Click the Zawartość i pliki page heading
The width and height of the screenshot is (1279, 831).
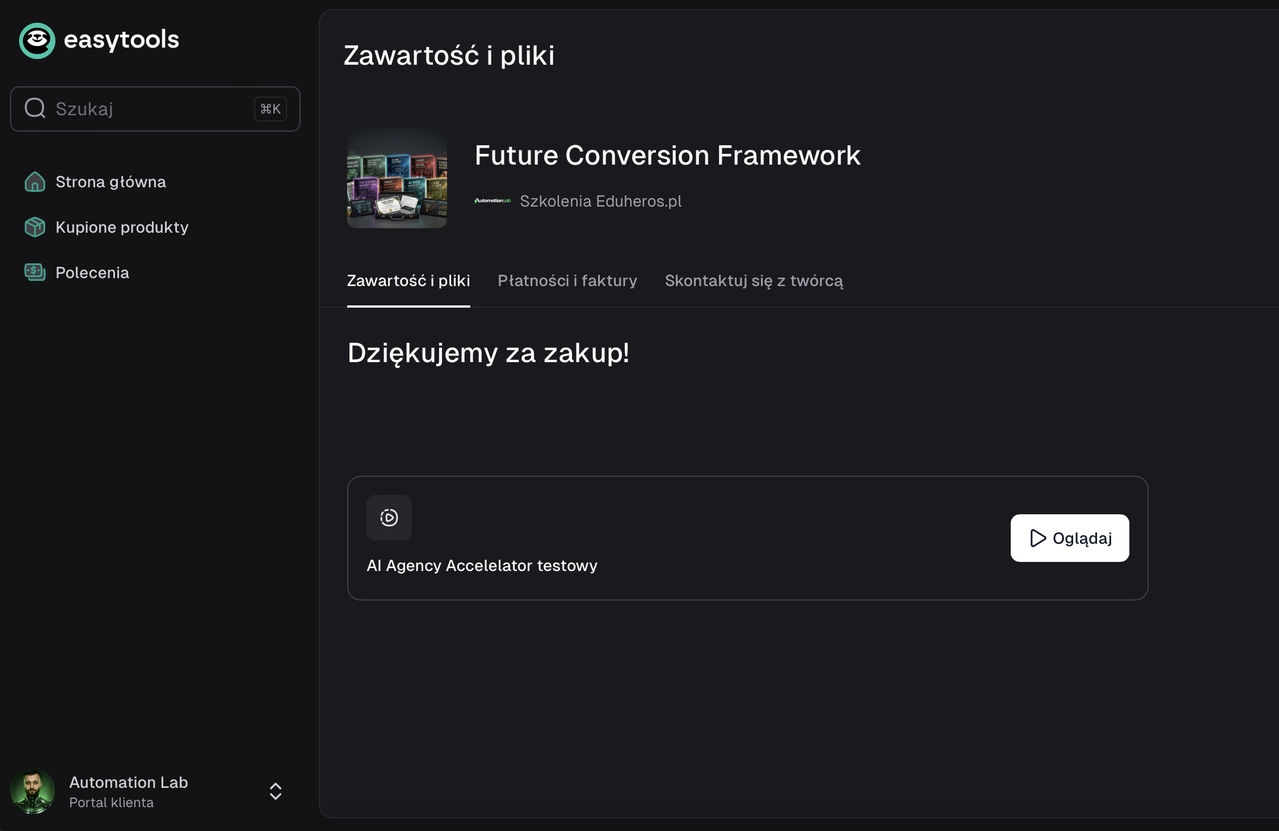[449, 55]
